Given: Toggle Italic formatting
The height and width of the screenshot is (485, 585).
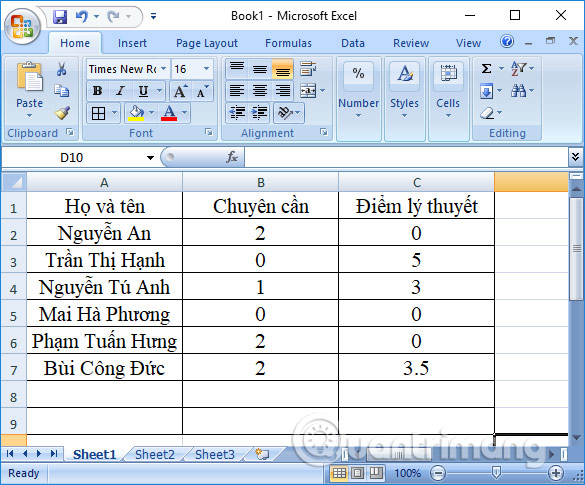Looking at the screenshot, I should [x=120, y=91].
